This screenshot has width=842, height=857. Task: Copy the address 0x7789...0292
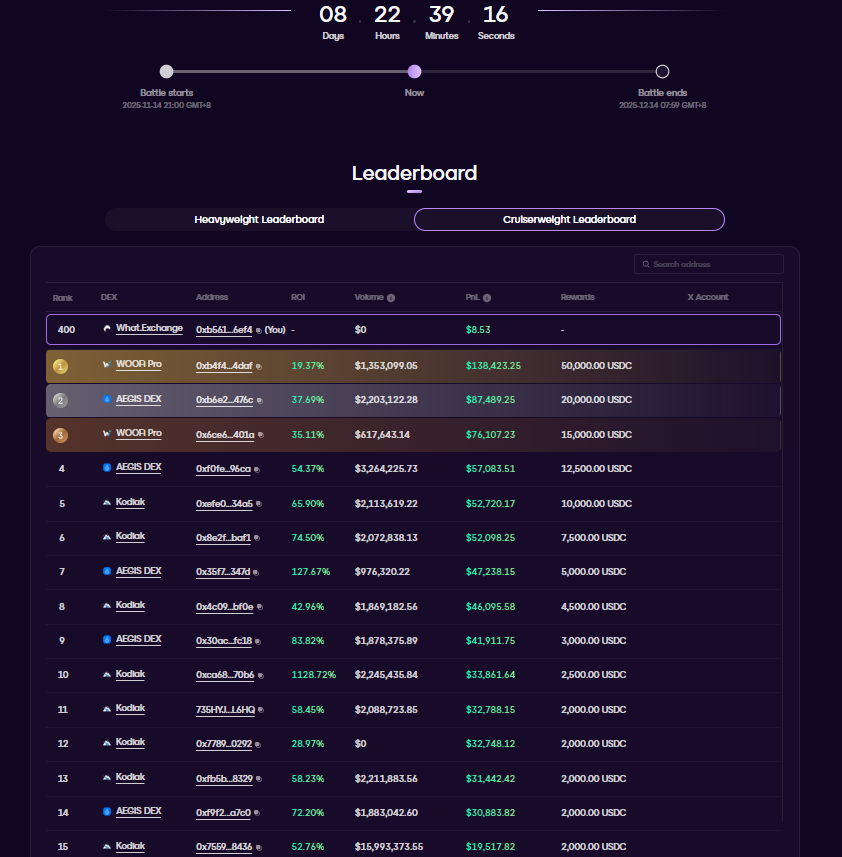[x=258, y=744]
